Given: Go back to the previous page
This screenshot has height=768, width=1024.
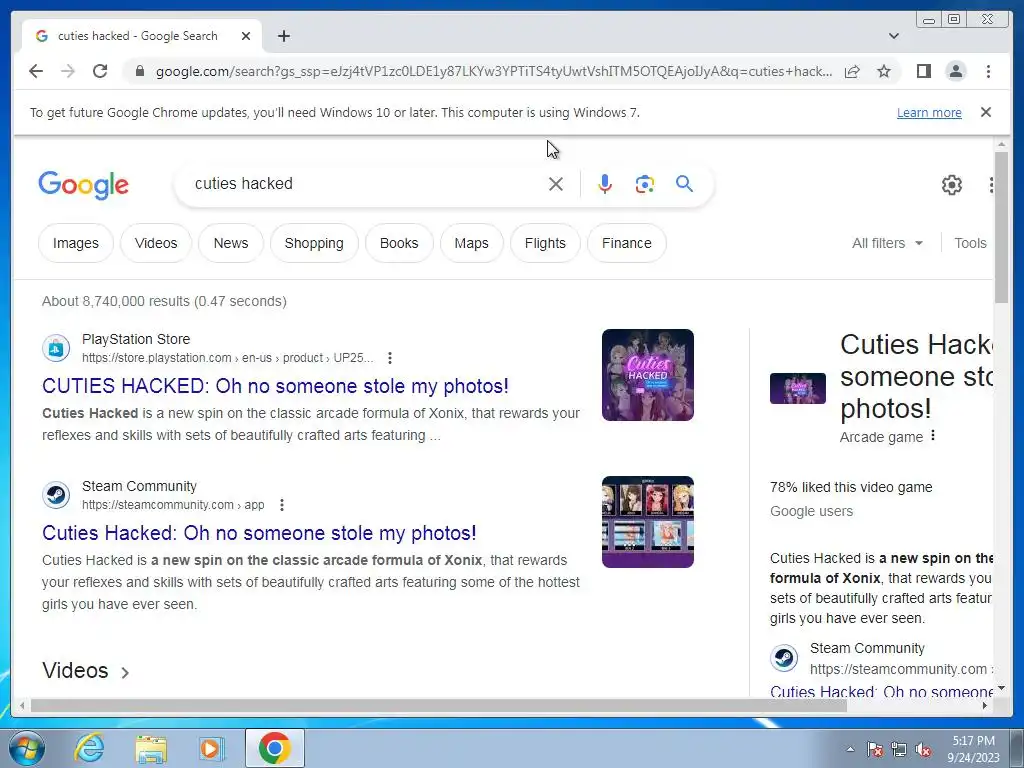Looking at the screenshot, I should tap(36, 71).
